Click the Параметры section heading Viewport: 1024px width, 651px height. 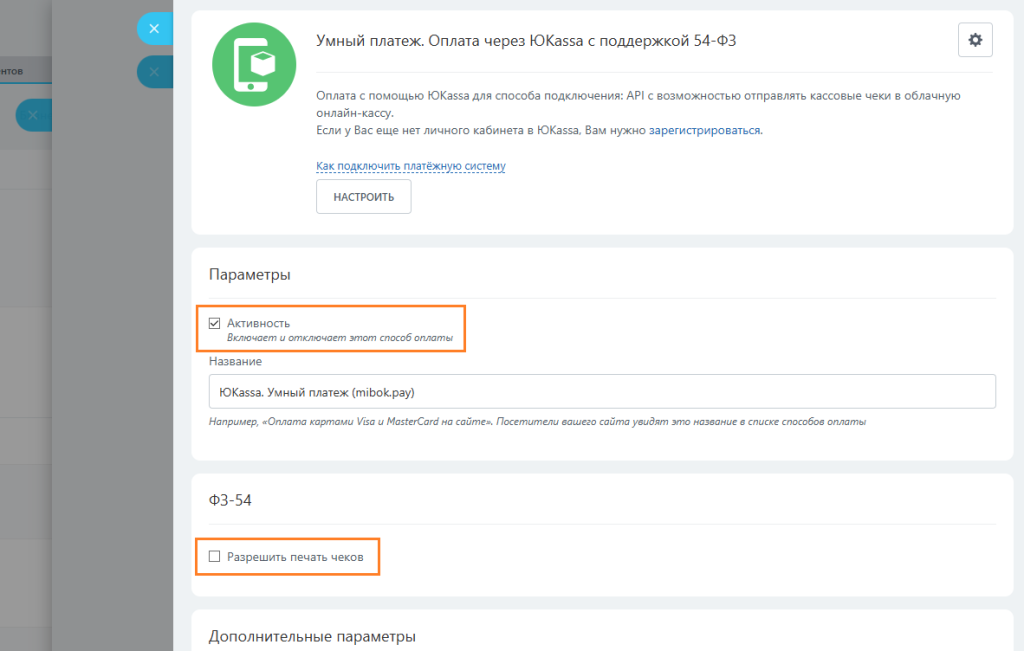pyautogui.click(x=249, y=274)
